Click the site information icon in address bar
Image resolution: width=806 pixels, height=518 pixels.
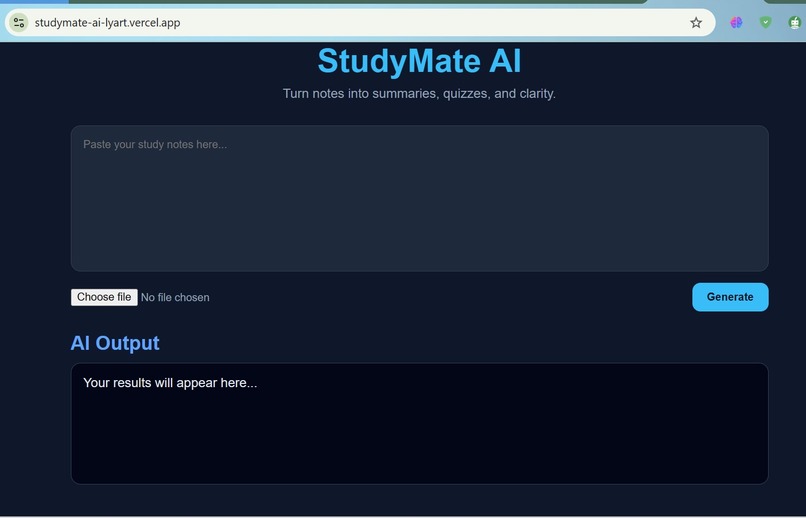click(x=19, y=23)
